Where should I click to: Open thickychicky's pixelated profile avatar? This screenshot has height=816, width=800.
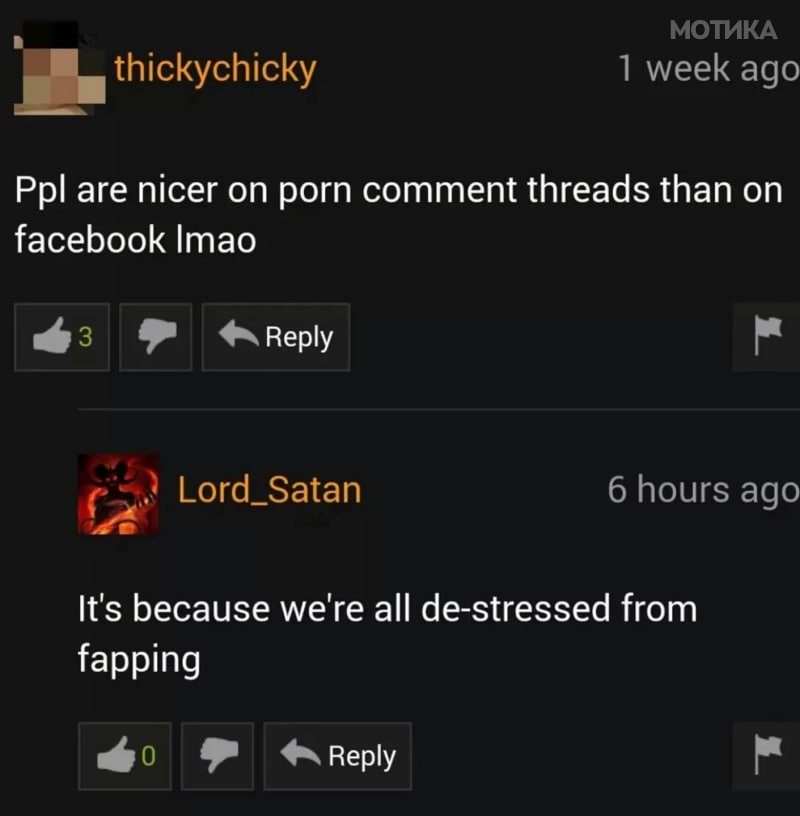point(59,68)
